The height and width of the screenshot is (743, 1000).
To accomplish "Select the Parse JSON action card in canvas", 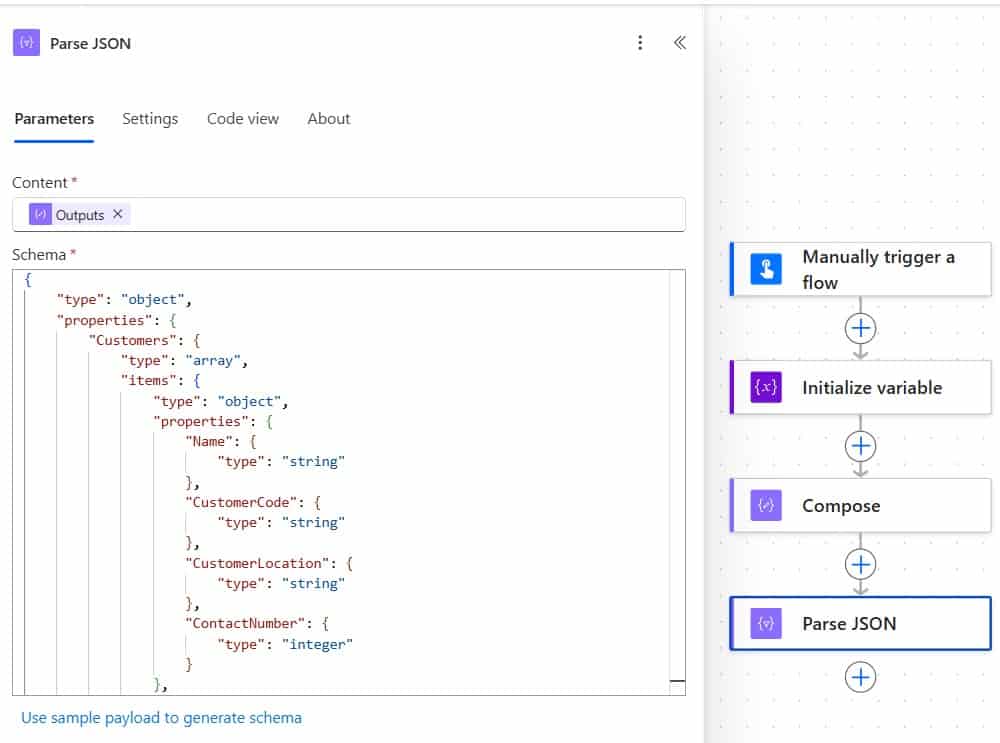I will point(860,623).
